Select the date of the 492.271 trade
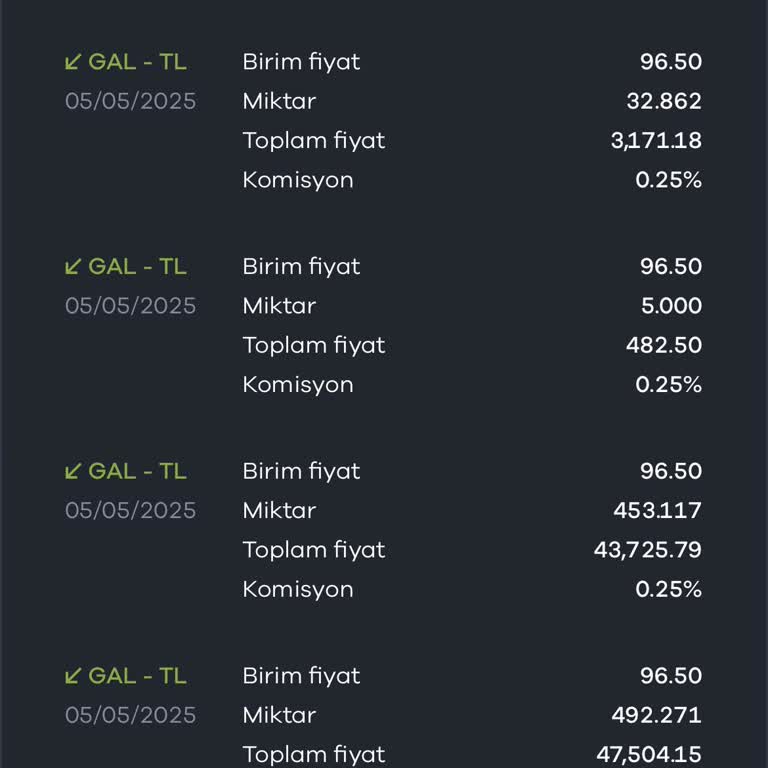Screen dimensions: 768x768 point(131,715)
